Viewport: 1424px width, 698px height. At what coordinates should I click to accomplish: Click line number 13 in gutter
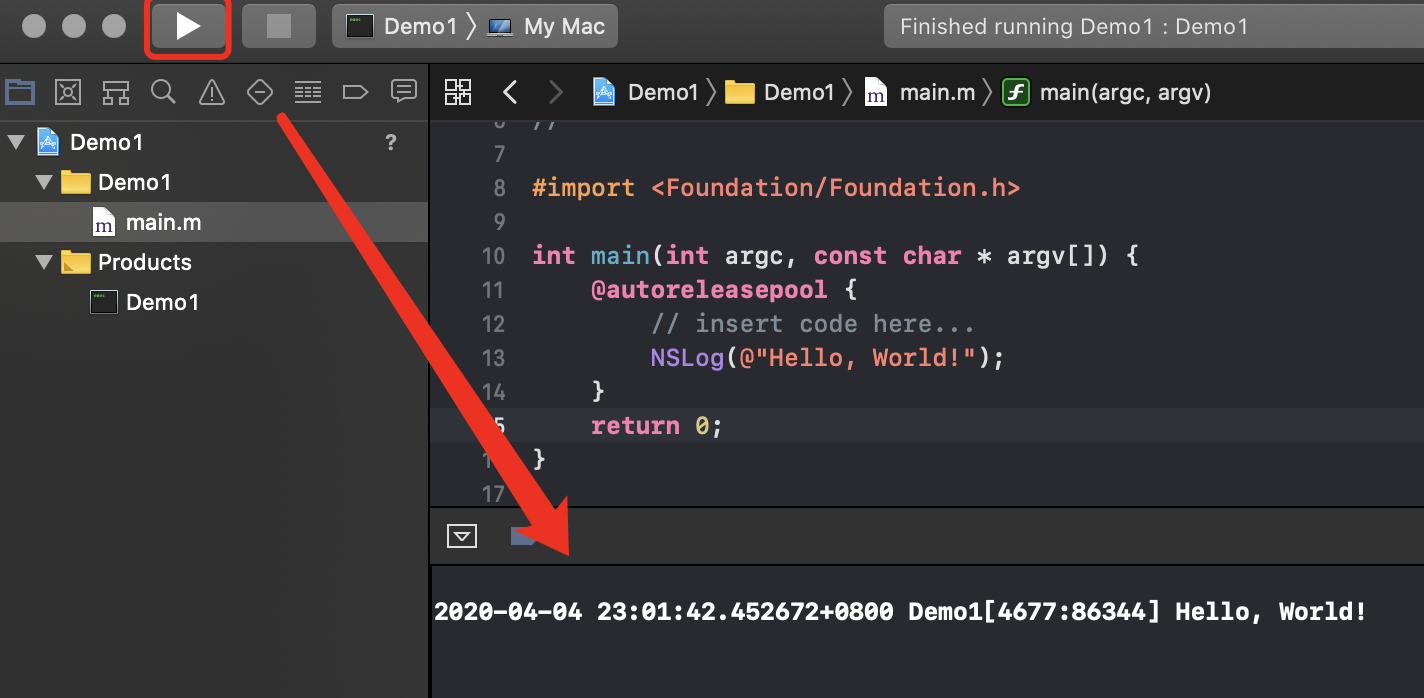pyautogui.click(x=494, y=358)
